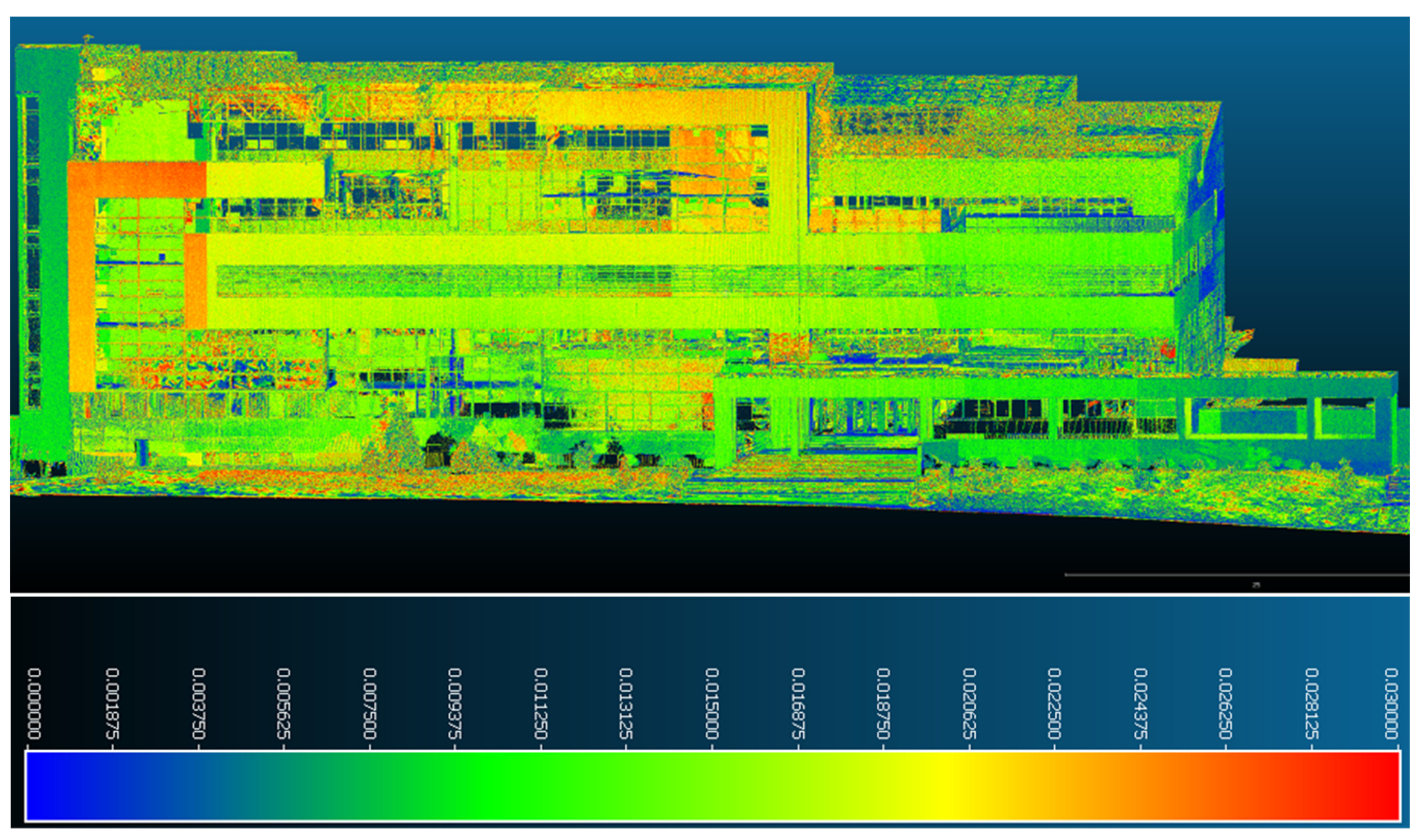Viewport: 1421px width, 840px height.
Task: Click the orange horizontal beam on facade
Action: pos(136,179)
